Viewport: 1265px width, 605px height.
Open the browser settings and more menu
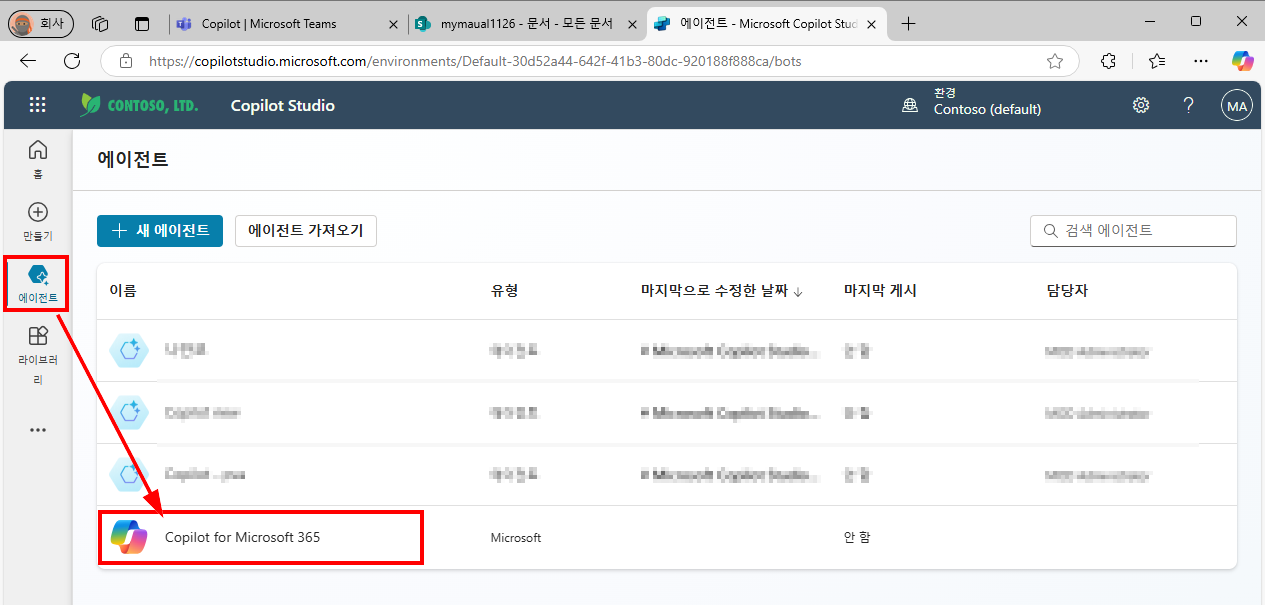coord(1201,61)
